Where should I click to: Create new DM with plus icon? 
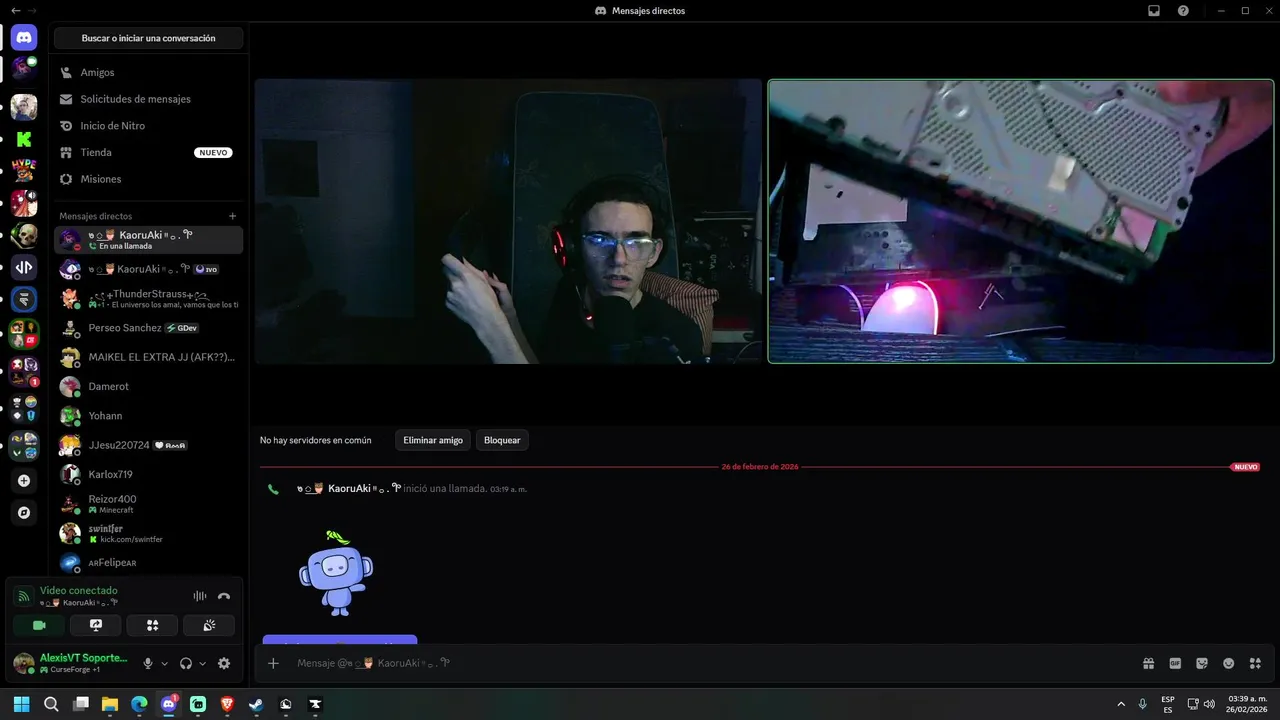(232, 216)
